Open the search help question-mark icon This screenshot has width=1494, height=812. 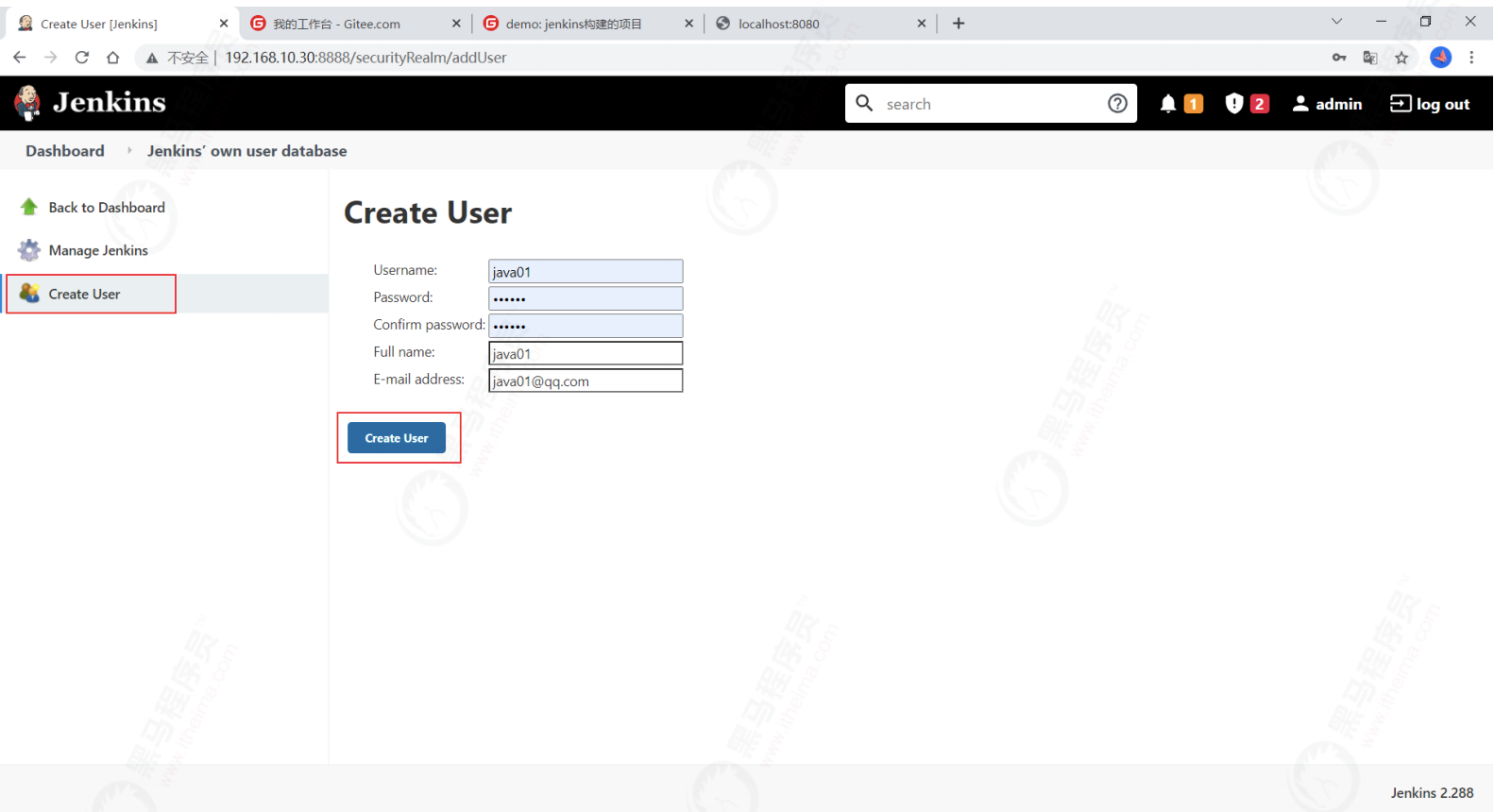click(x=1117, y=104)
